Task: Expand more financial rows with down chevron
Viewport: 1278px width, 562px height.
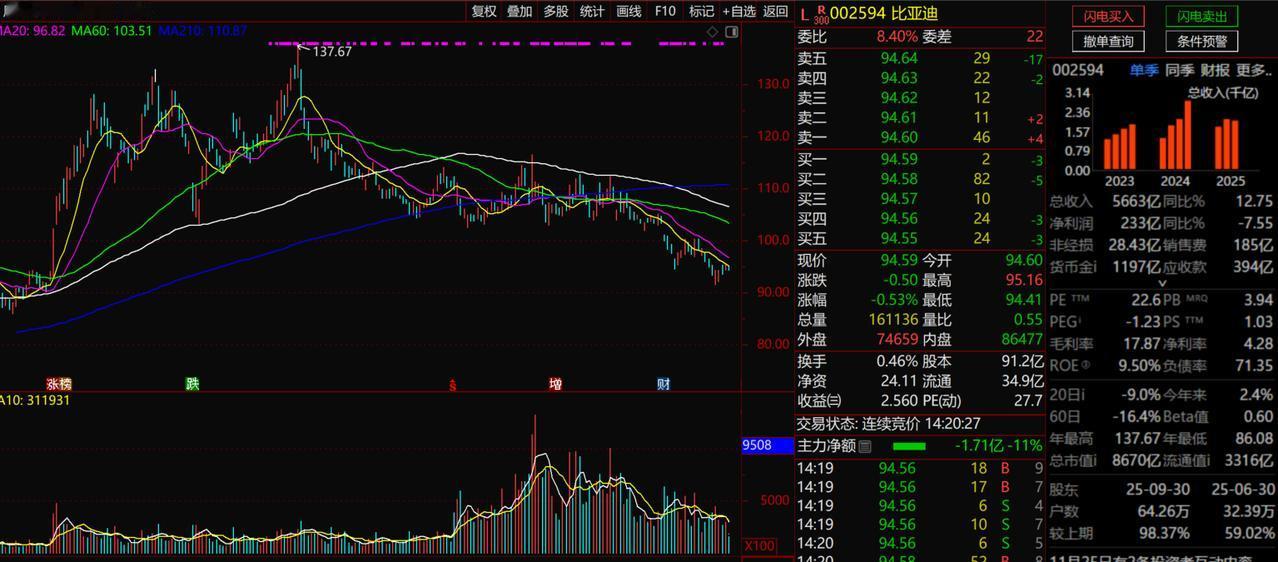Action: click(x=1162, y=283)
